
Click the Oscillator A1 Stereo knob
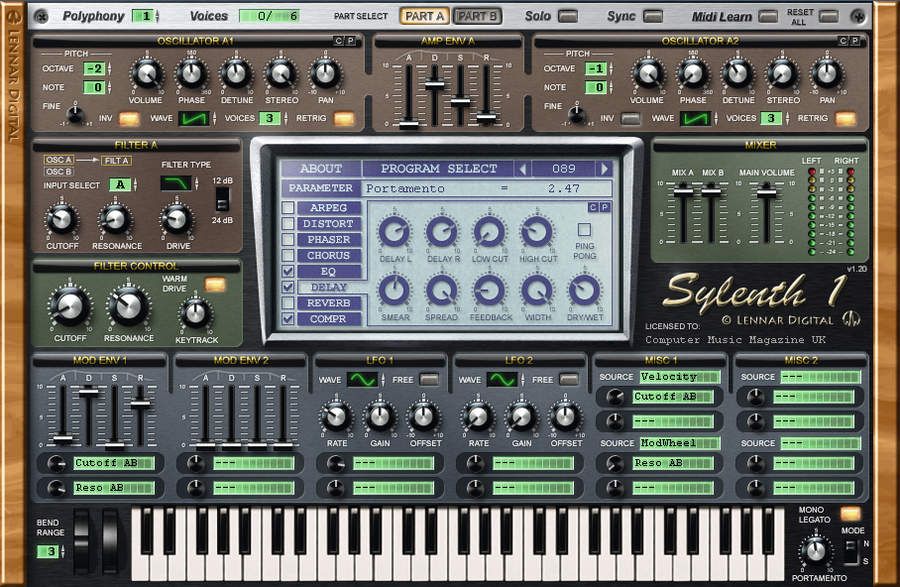(x=281, y=75)
